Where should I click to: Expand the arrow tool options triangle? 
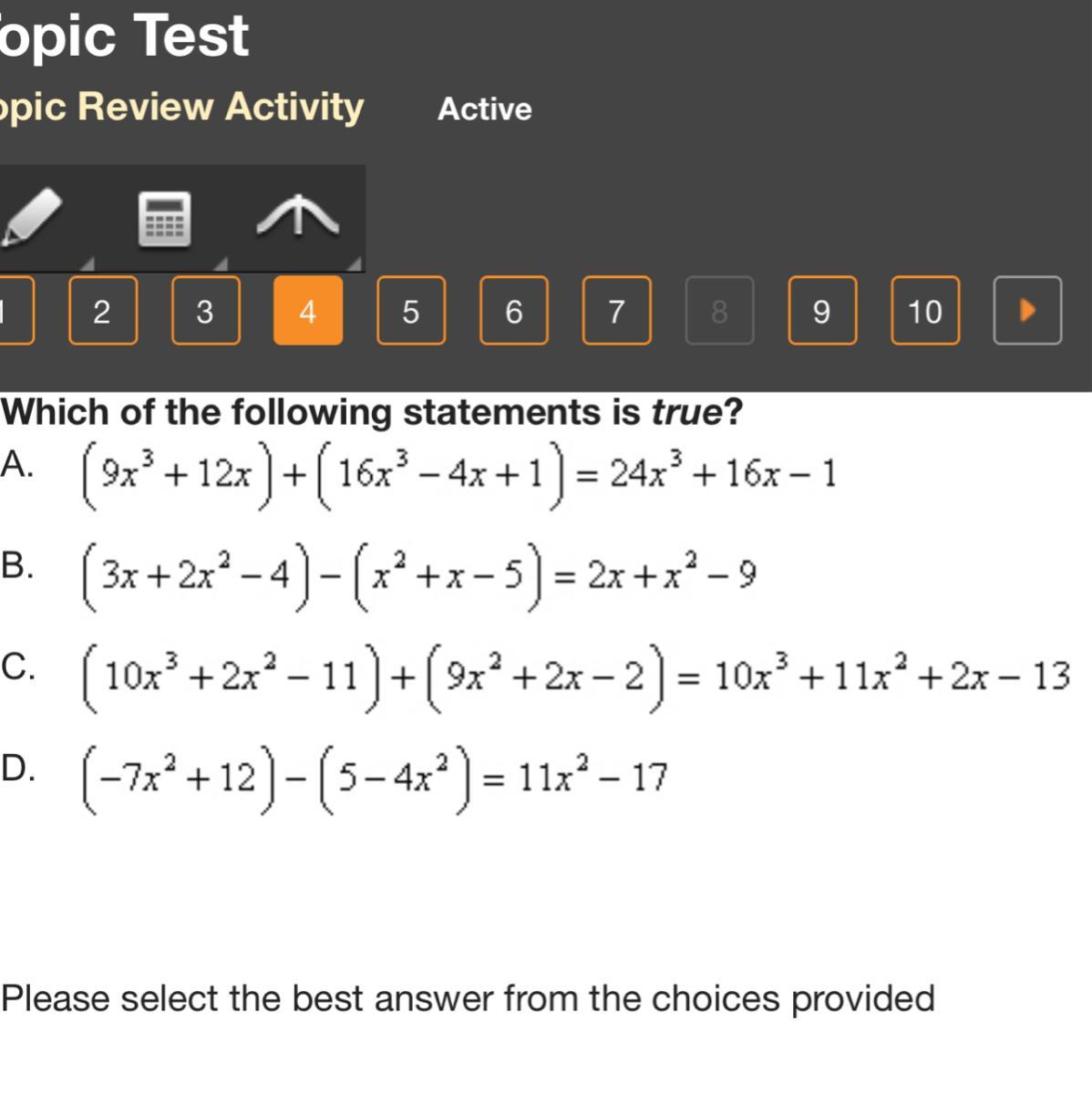point(356,264)
